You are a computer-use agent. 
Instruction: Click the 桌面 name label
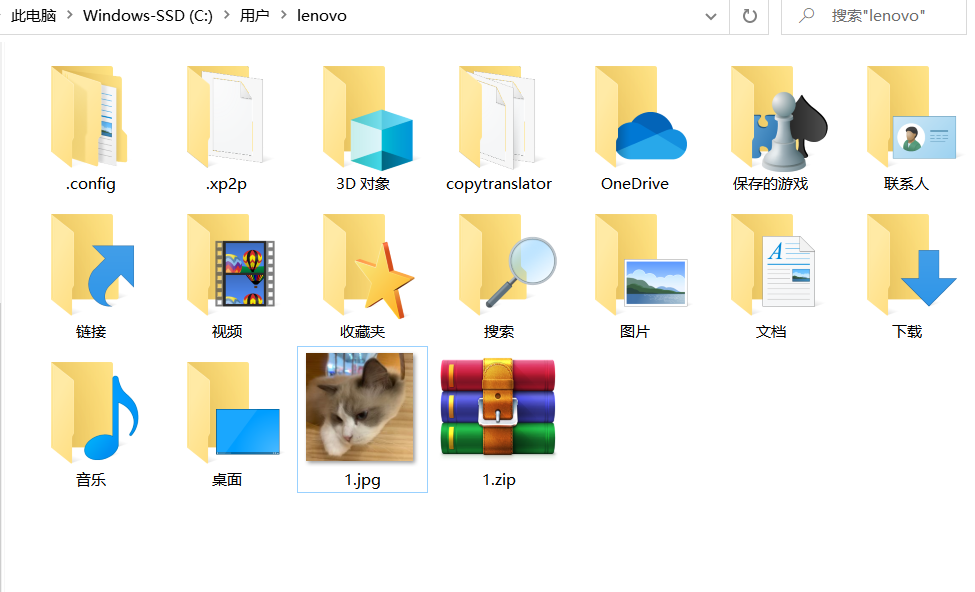[x=227, y=479]
